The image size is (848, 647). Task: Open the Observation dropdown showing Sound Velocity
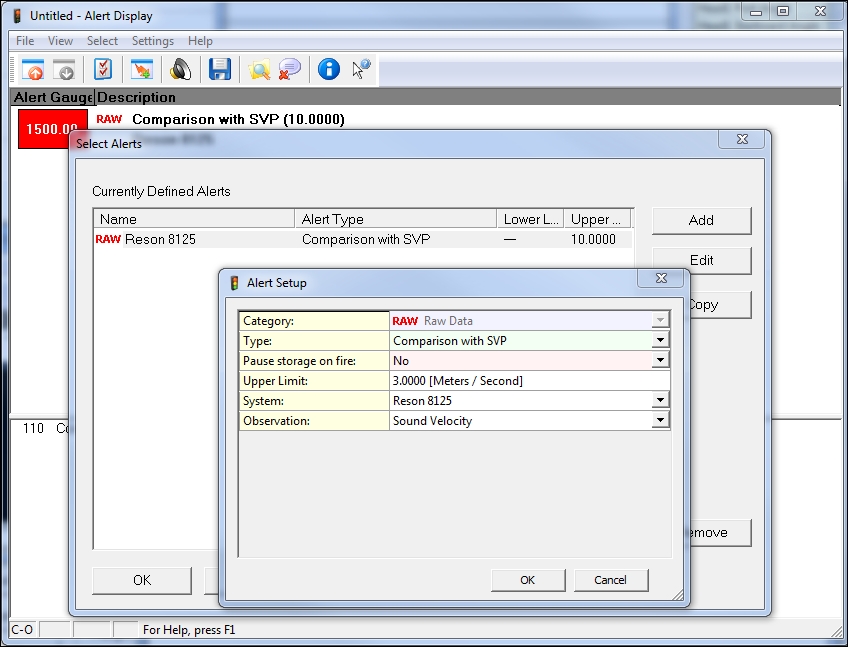click(x=660, y=421)
